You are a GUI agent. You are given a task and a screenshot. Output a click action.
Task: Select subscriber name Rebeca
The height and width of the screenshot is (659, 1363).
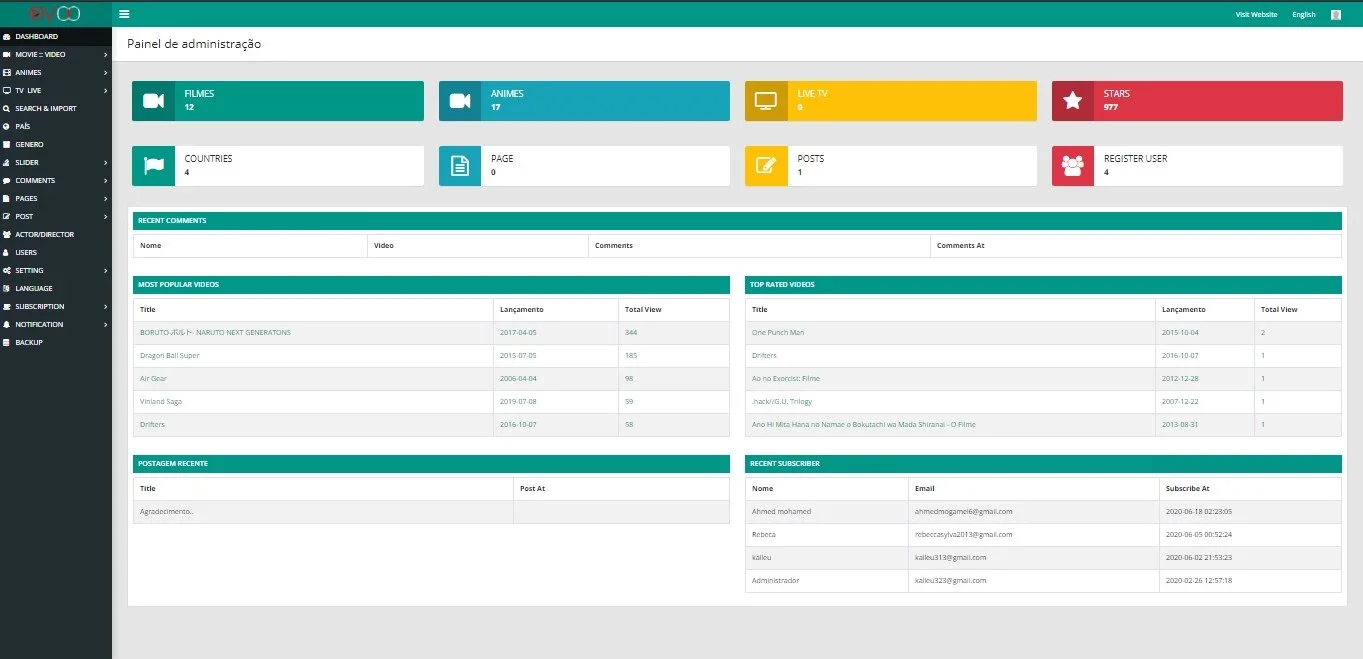[x=764, y=535]
